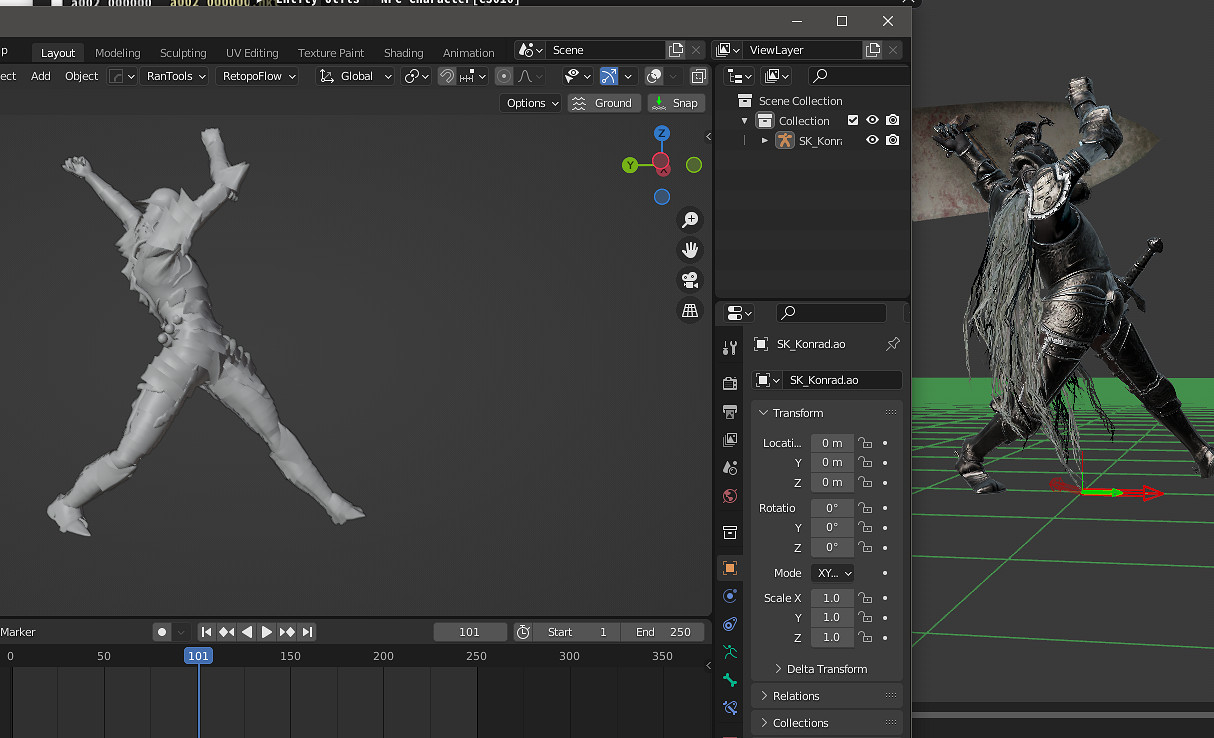Switch perspective/orthographic with the grid icon
The width and height of the screenshot is (1214, 738).
690,311
